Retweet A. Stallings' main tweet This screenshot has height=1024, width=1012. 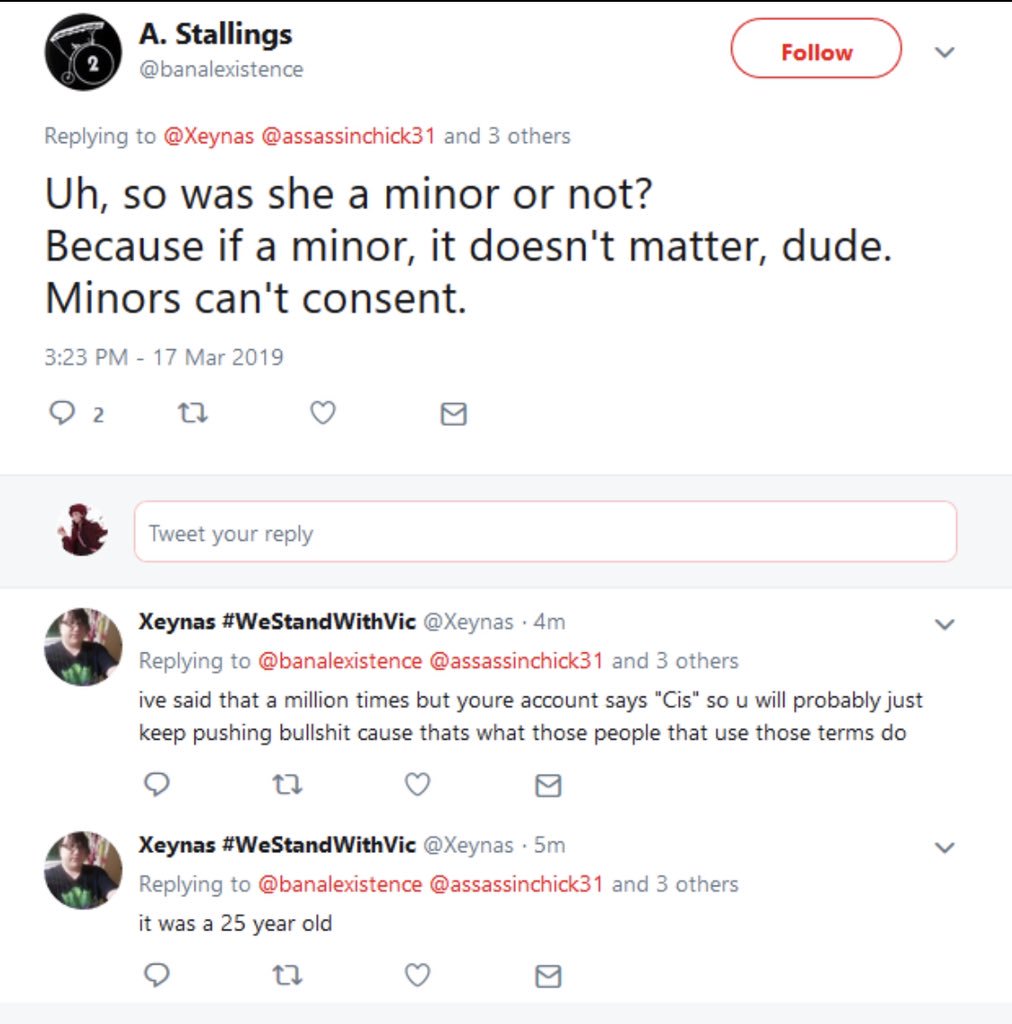coord(192,413)
